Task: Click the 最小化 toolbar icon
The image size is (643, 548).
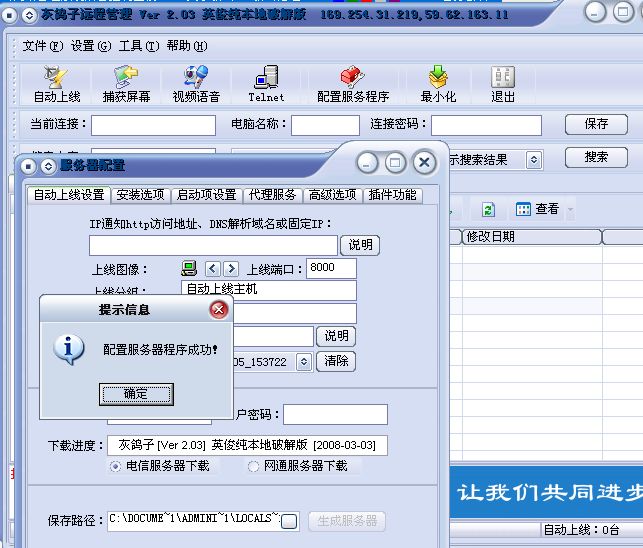Action: (438, 84)
